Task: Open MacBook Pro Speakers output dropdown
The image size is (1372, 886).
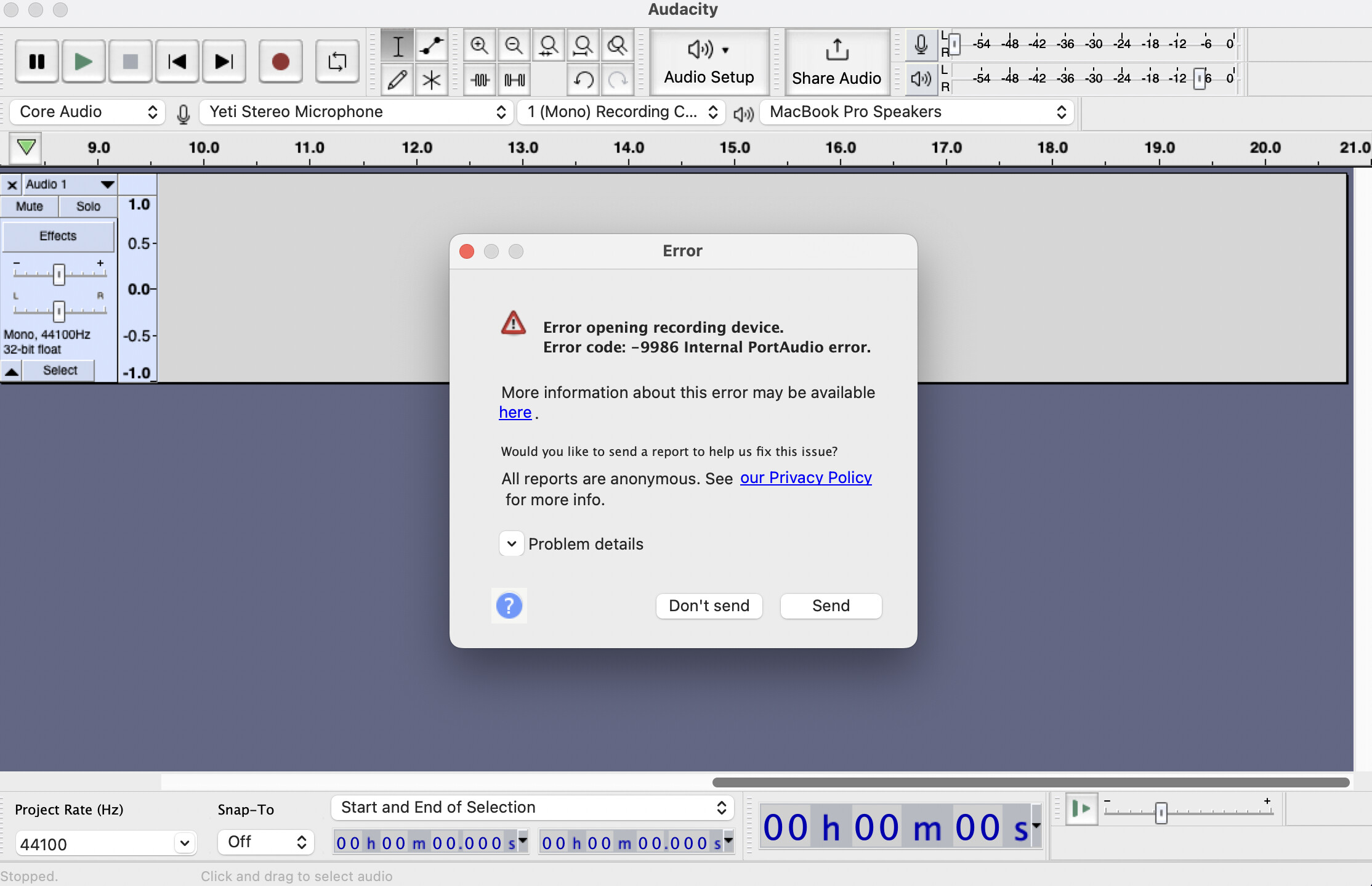Action: (917, 112)
